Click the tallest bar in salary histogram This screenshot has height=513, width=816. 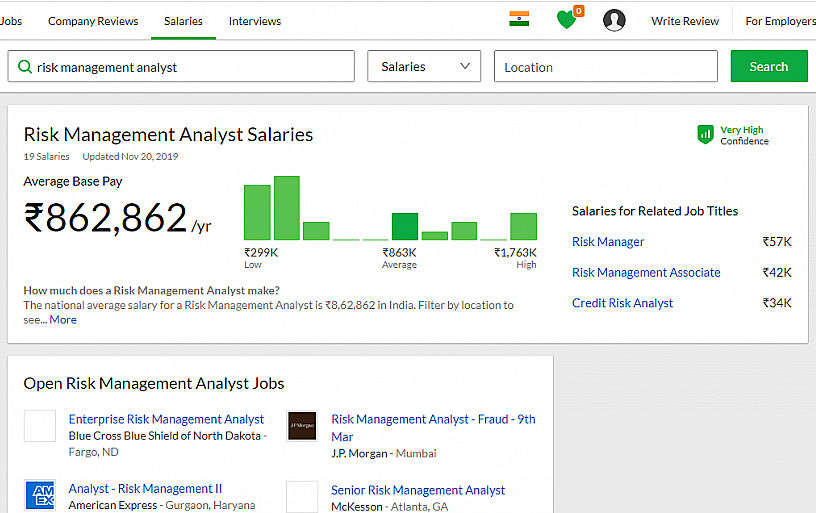pos(287,208)
